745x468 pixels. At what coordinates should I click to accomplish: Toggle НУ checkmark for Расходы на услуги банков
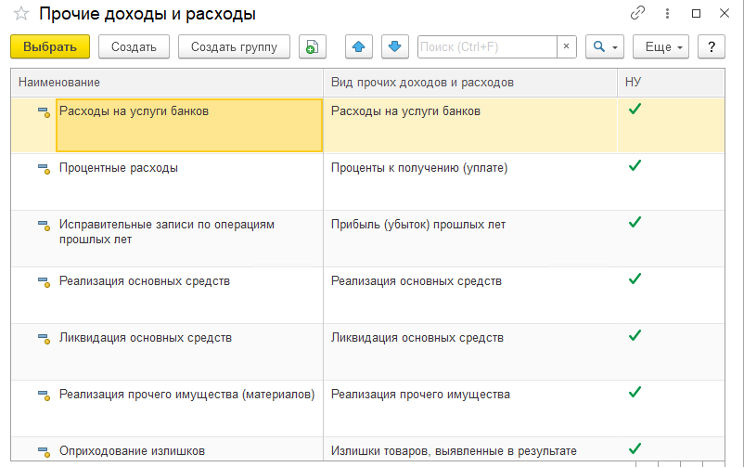(x=634, y=109)
